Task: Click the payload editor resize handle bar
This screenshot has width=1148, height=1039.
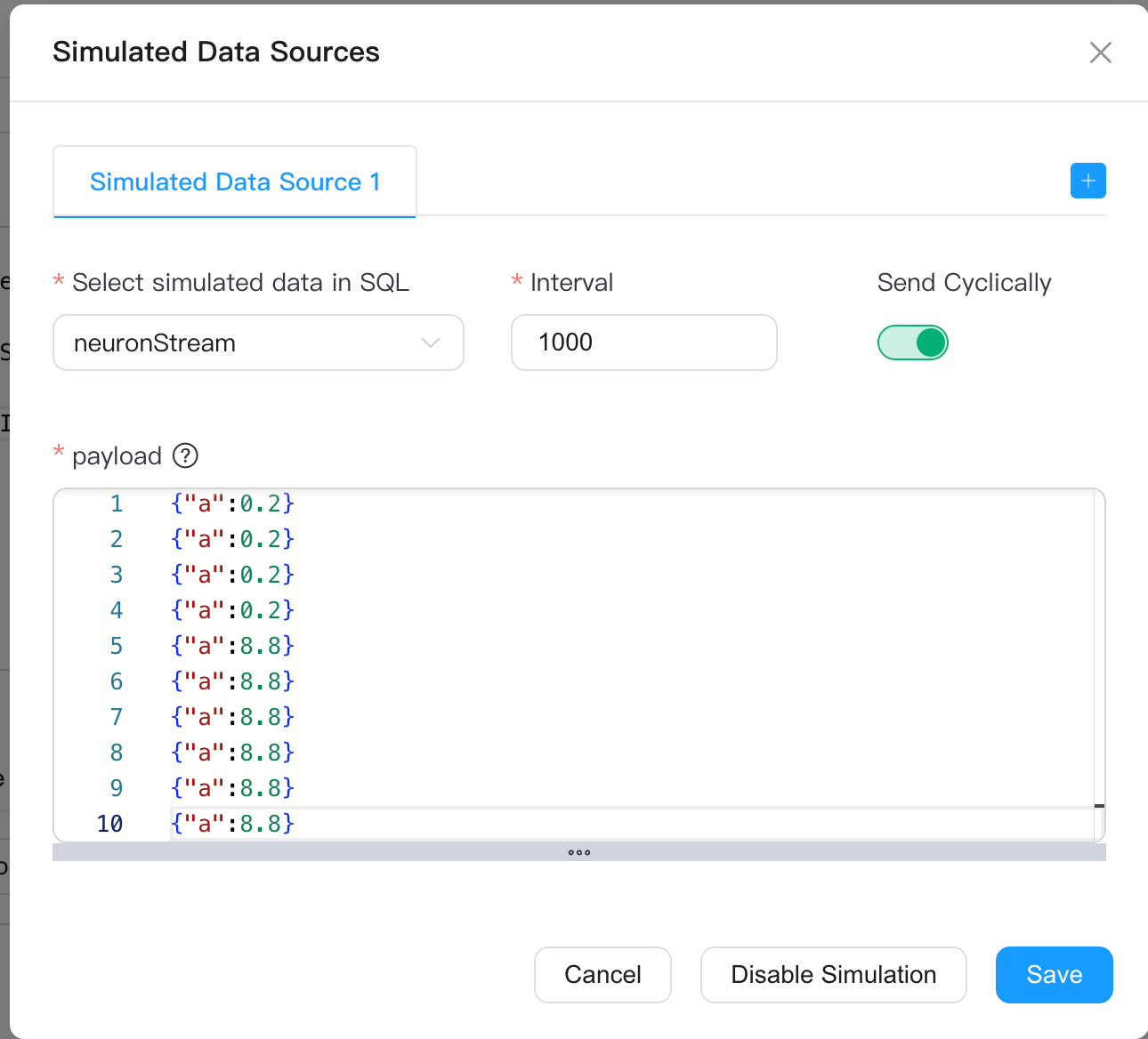Action: (578, 852)
